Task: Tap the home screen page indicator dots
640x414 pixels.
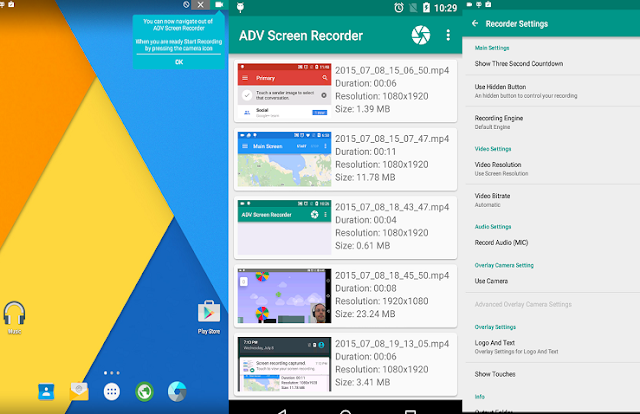Action: [x=111, y=373]
